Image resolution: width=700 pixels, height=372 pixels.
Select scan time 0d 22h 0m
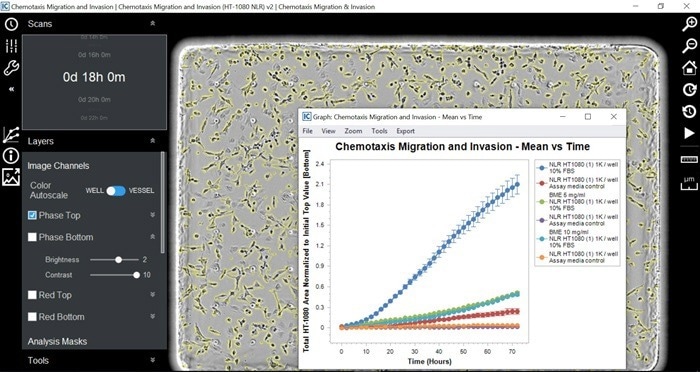point(94,118)
